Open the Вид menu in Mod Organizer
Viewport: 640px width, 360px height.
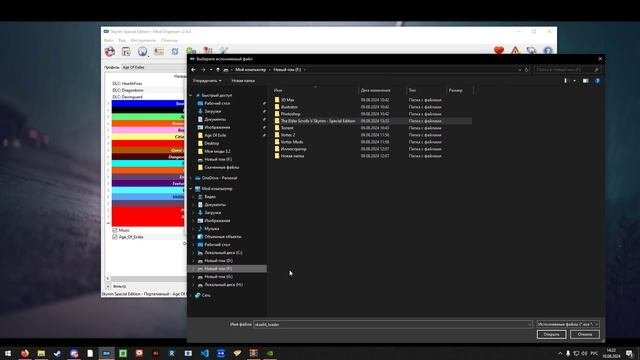(x=122, y=40)
